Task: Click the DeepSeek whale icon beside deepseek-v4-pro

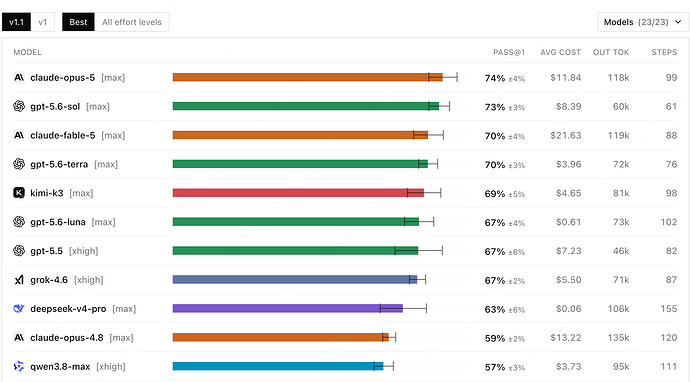Action: coord(19,309)
